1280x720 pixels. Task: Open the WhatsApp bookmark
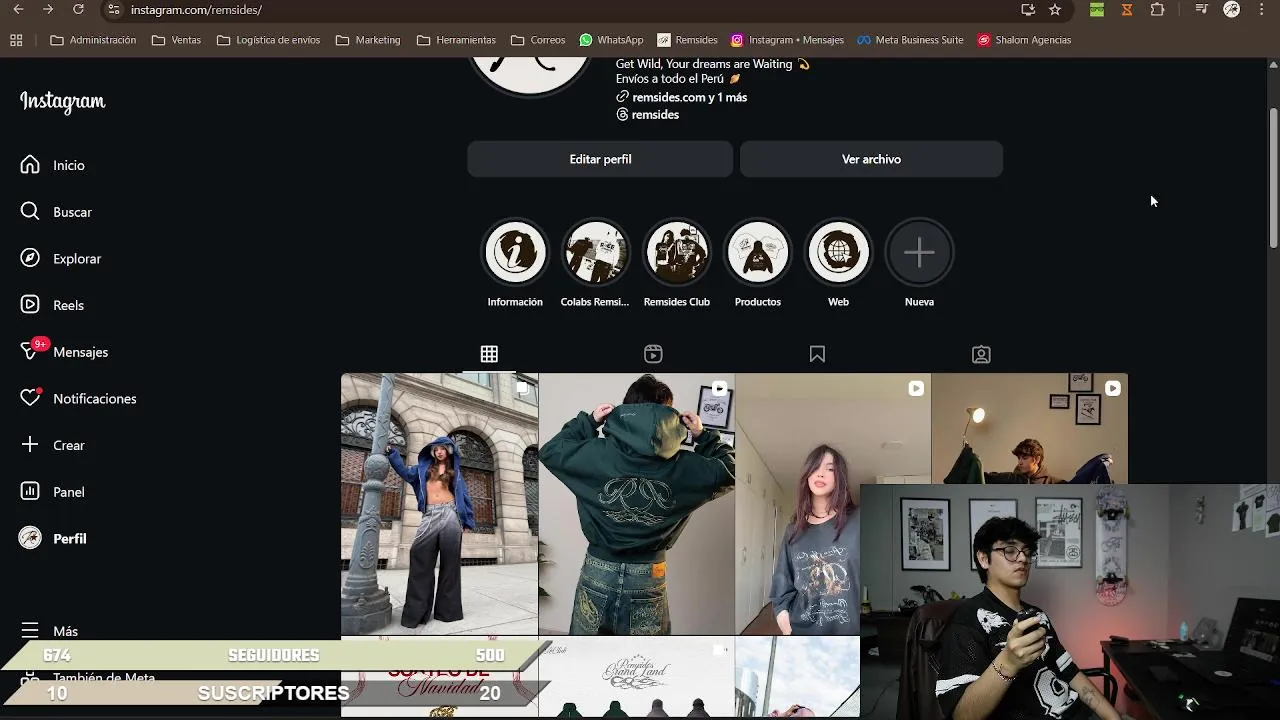tap(611, 40)
